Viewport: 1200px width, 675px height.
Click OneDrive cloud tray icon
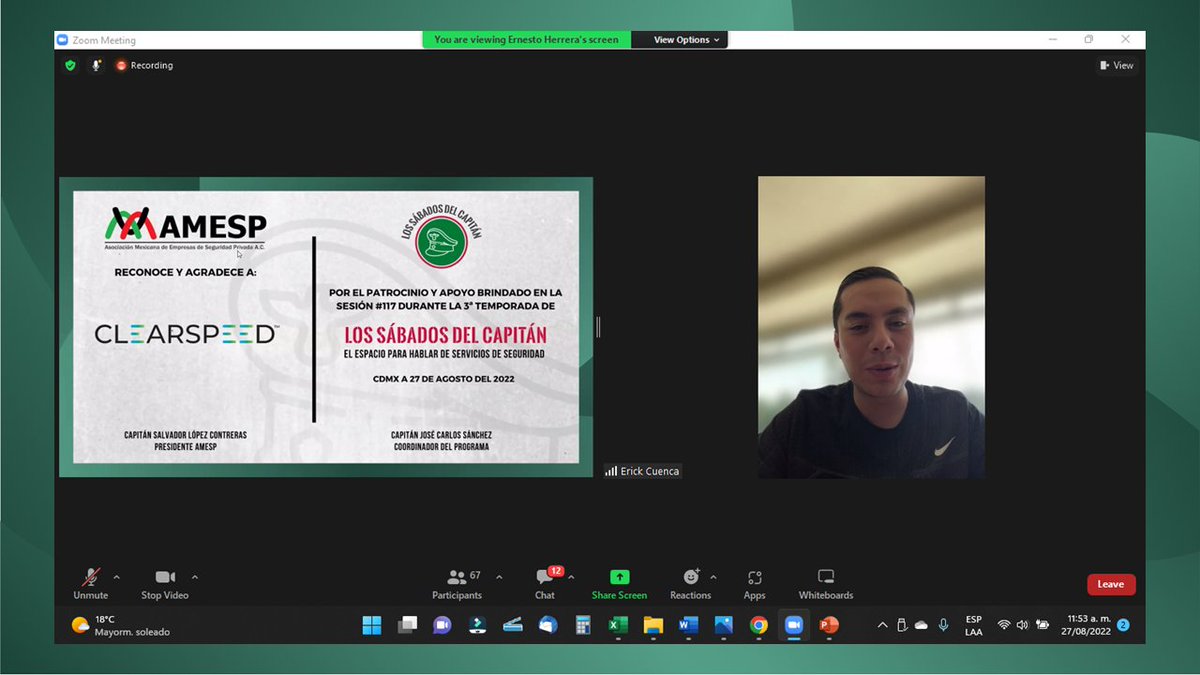pyautogui.click(x=921, y=625)
